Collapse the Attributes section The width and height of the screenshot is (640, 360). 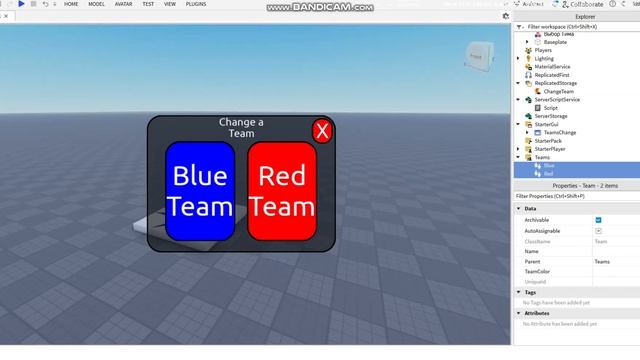coord(519,313)
